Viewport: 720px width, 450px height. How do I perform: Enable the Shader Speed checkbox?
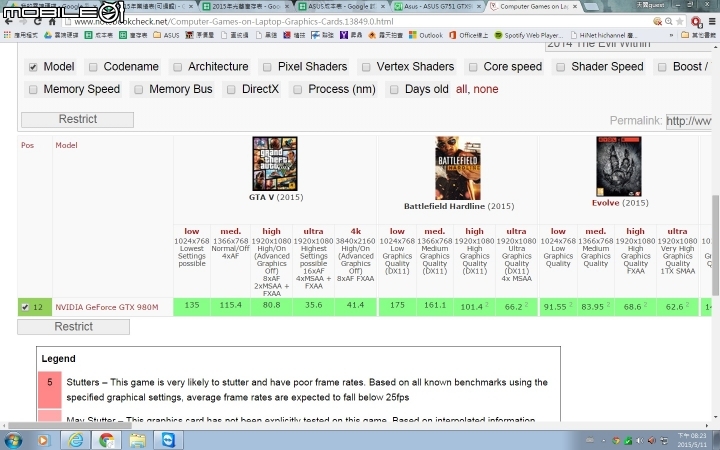(561, 67)
